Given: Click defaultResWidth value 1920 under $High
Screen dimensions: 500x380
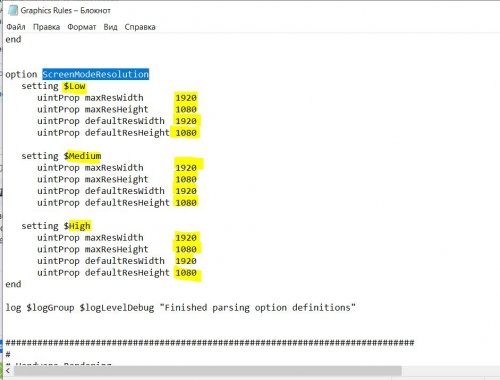Looking at the screenshot, I should click(186, 261).
